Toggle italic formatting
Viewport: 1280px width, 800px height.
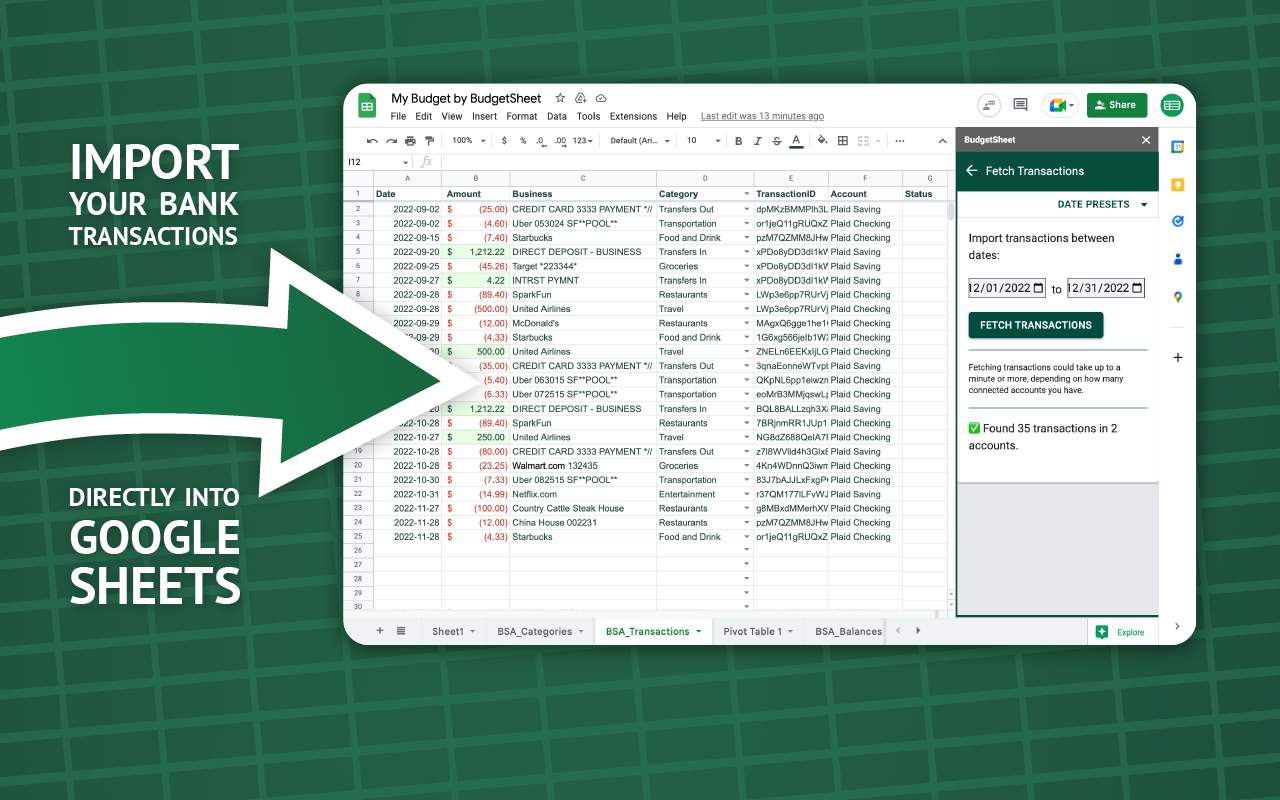[756, 140]
